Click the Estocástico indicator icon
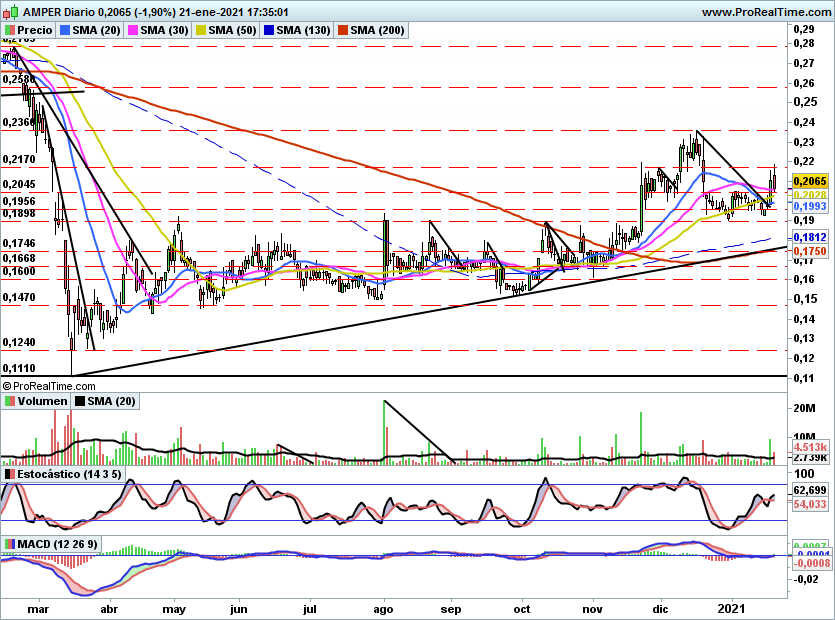 tap(10, 474)
